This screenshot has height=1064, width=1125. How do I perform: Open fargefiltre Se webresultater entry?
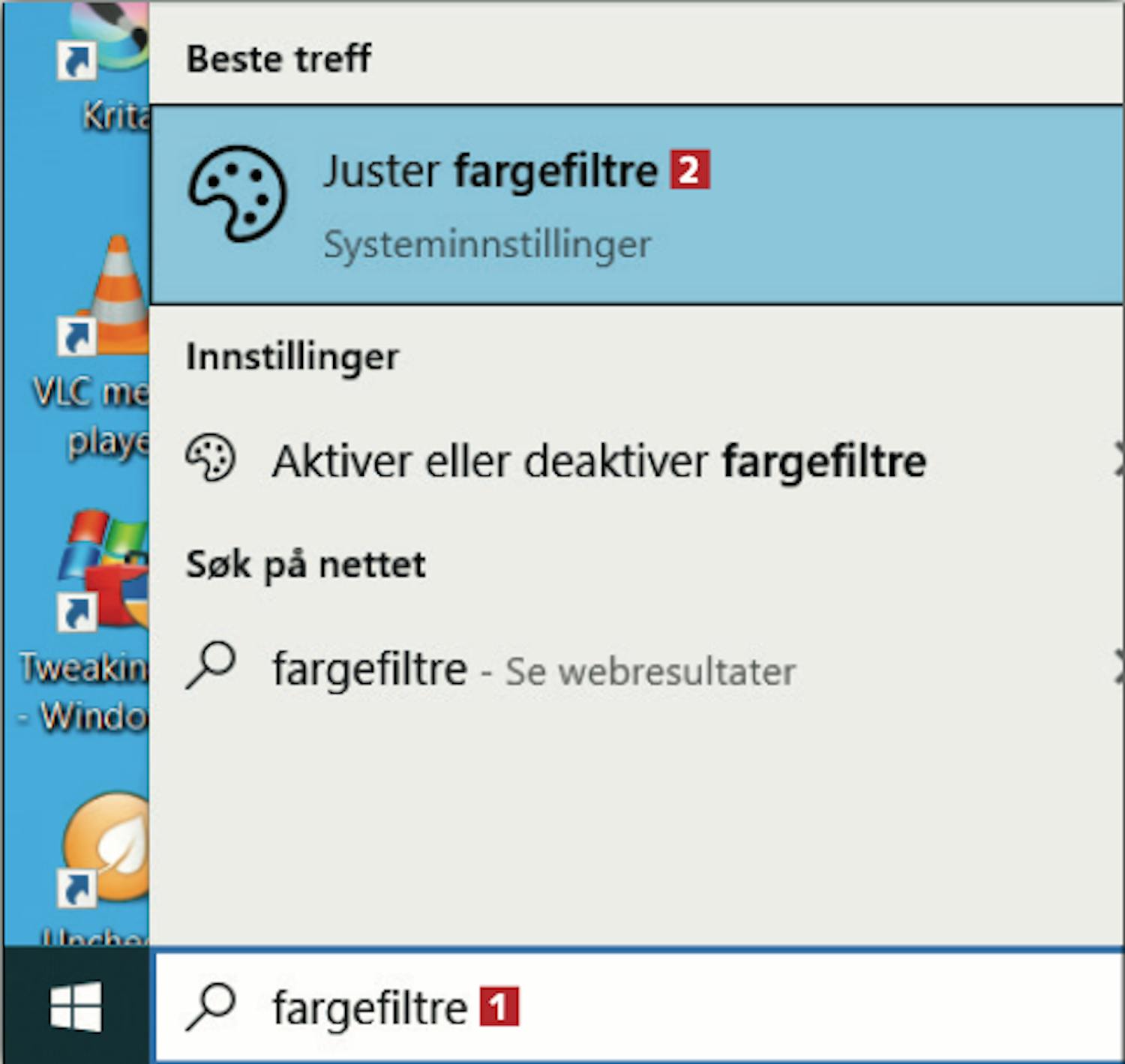[636, 668]
